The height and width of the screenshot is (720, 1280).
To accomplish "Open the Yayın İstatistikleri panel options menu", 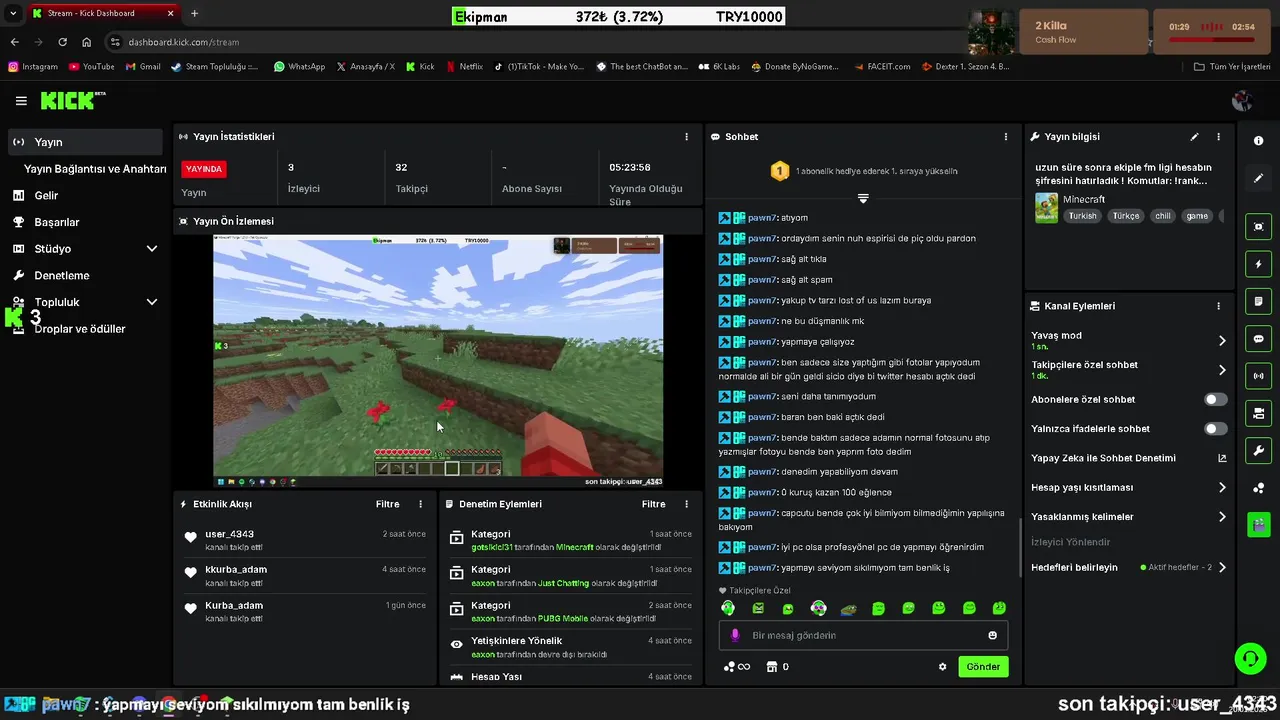I will coord(686,136).
